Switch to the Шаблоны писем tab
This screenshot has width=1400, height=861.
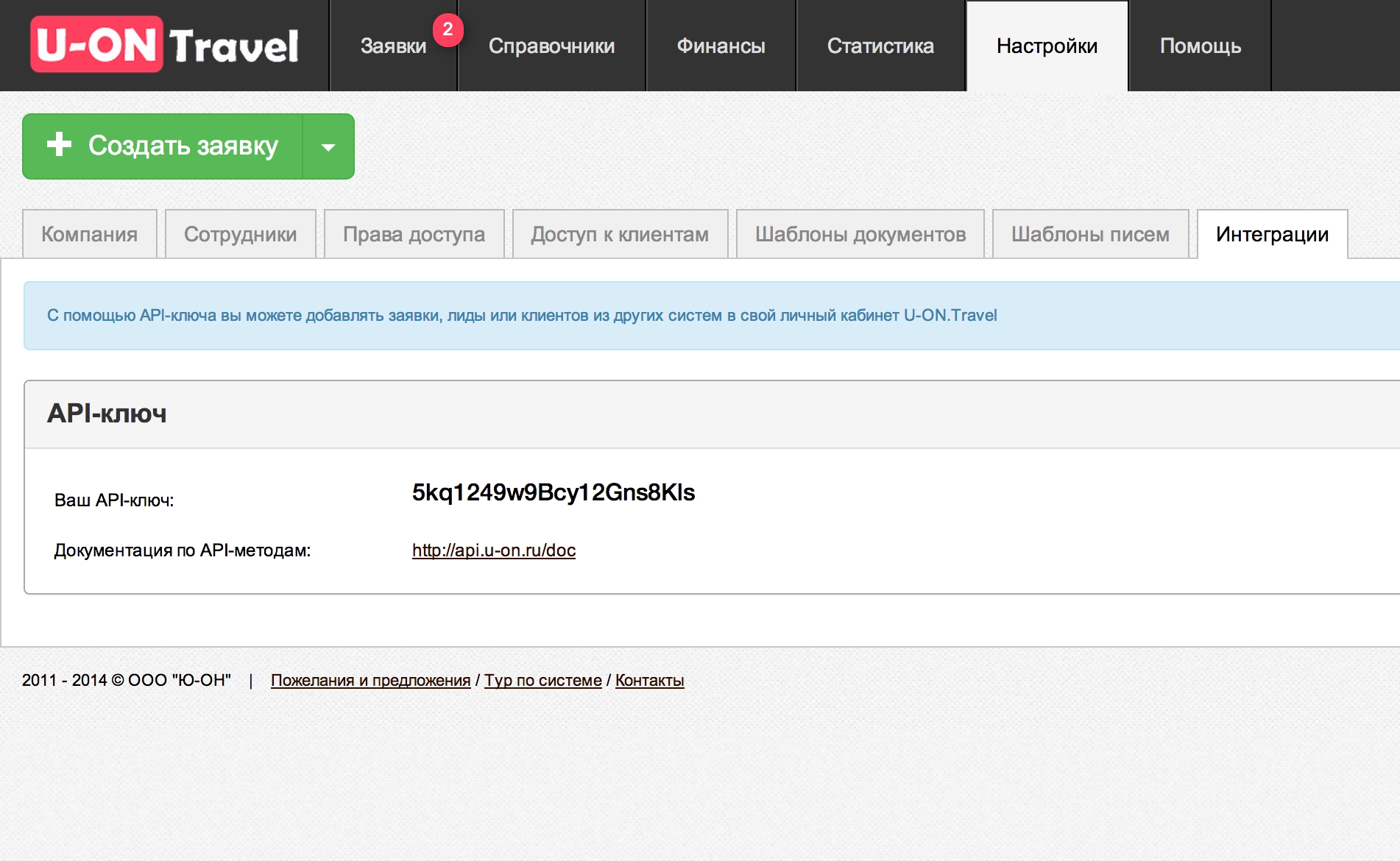[1090, 235]
